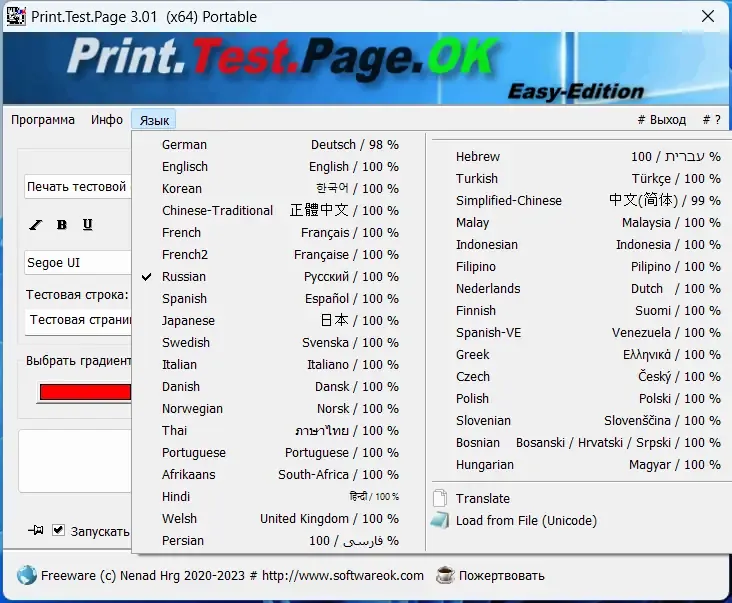Click the red gradient color swatch
Image resolution: width=732 pixels, height=603 pixels.
tap(85, 392)
